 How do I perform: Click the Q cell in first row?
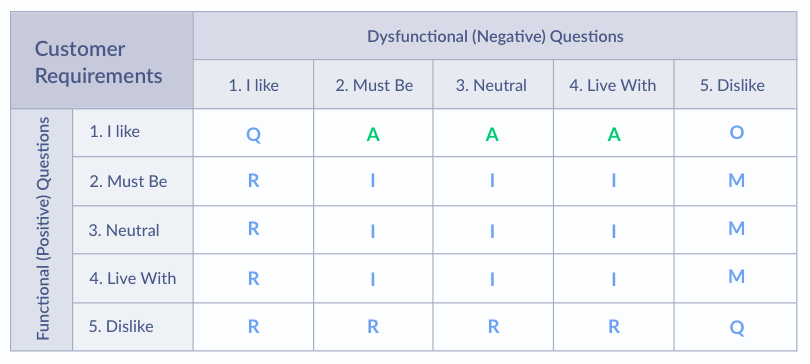tap(254, 135)
